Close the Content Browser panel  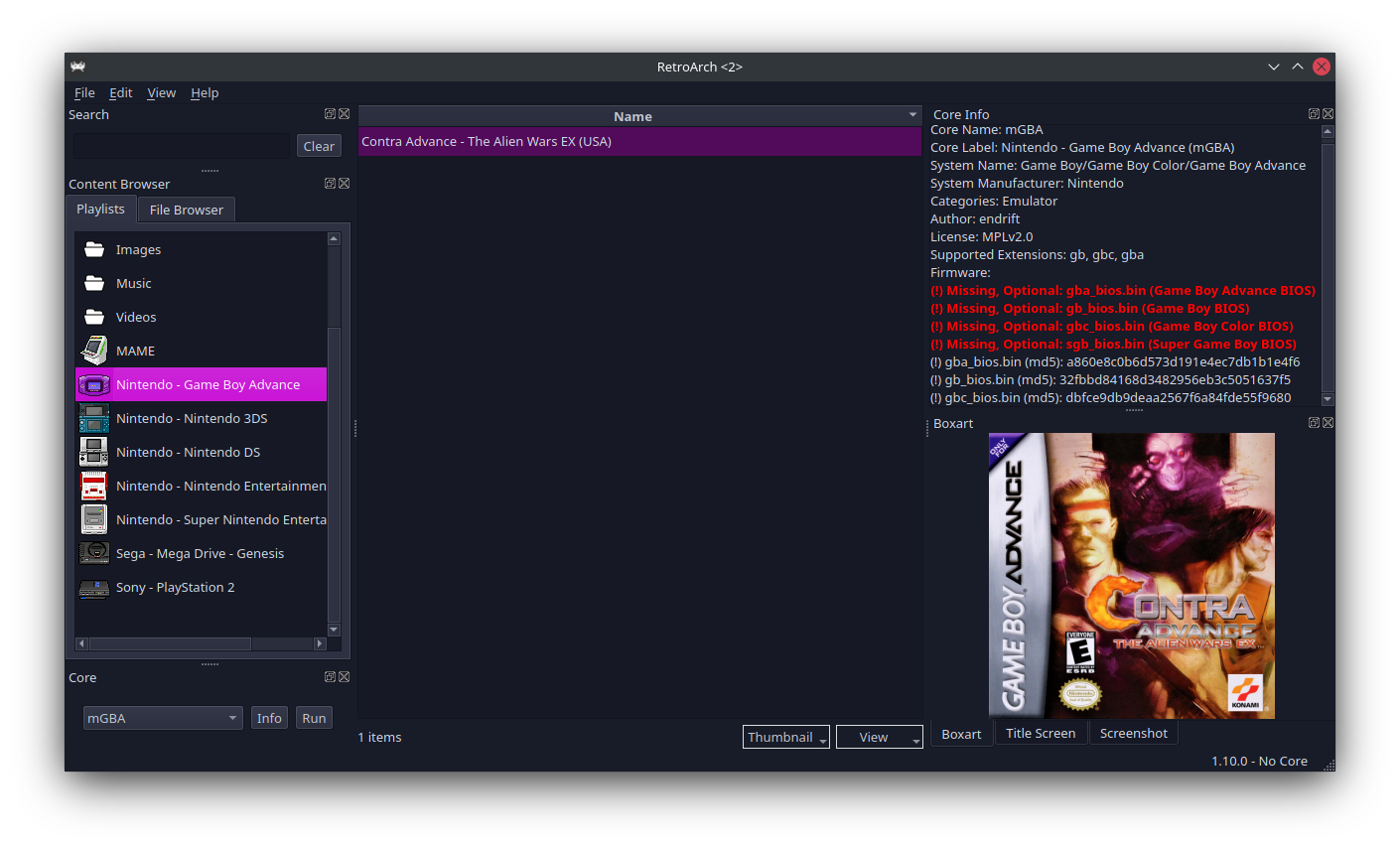(344, 184)
